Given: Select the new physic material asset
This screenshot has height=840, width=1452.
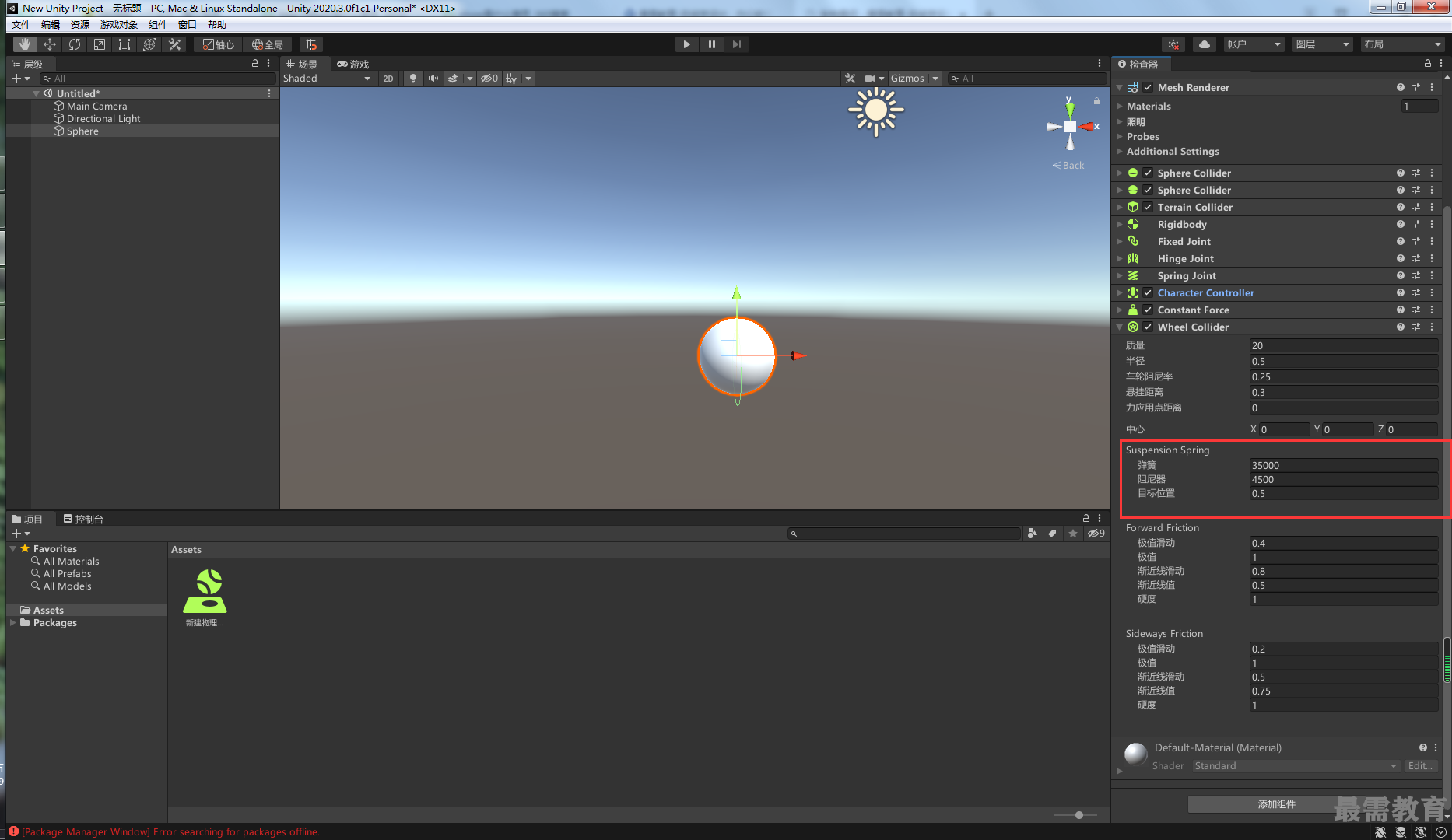Looking at the screenshot, I should tap(205, 597).
